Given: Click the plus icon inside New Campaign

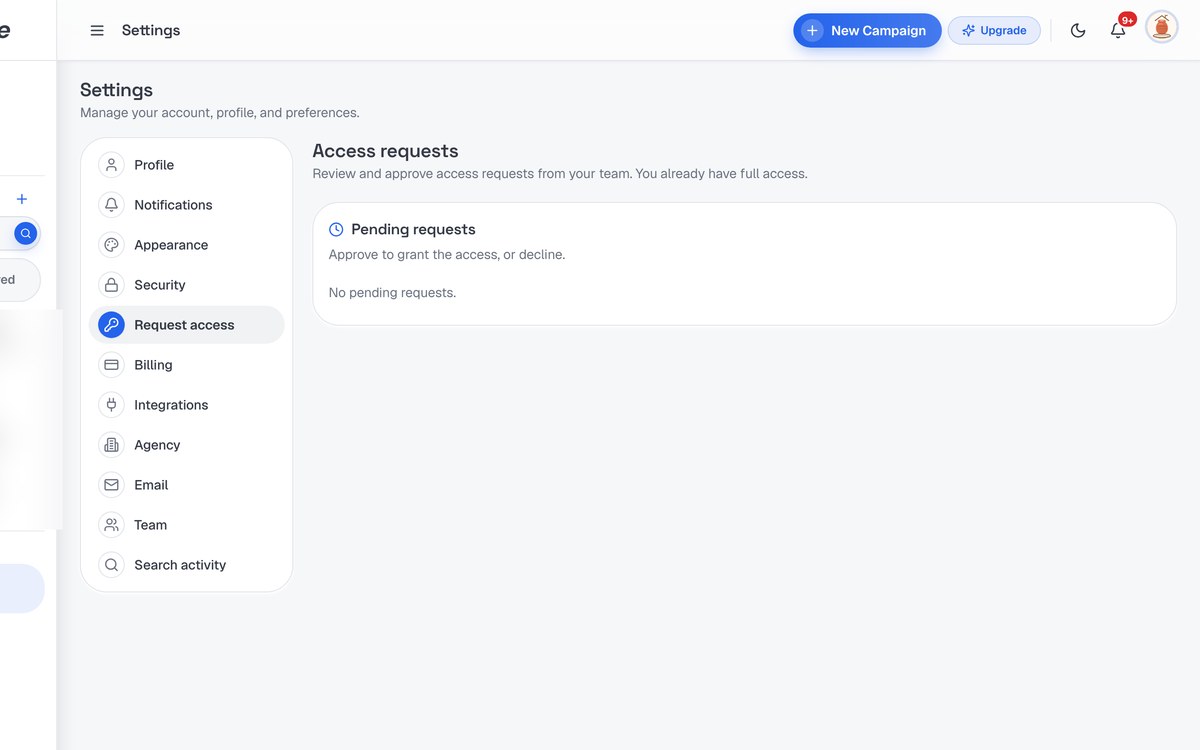Looking at the screenshot, I should pos(813,31).
